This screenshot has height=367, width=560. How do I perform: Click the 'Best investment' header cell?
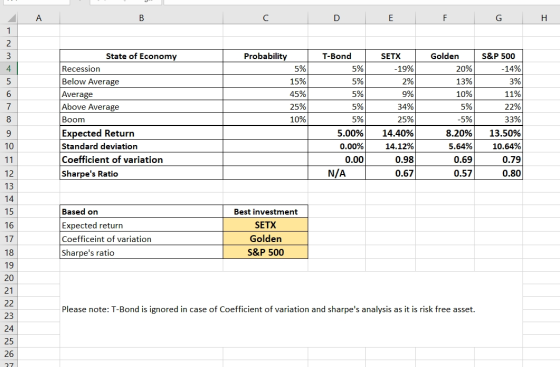(x=265, y=212)
